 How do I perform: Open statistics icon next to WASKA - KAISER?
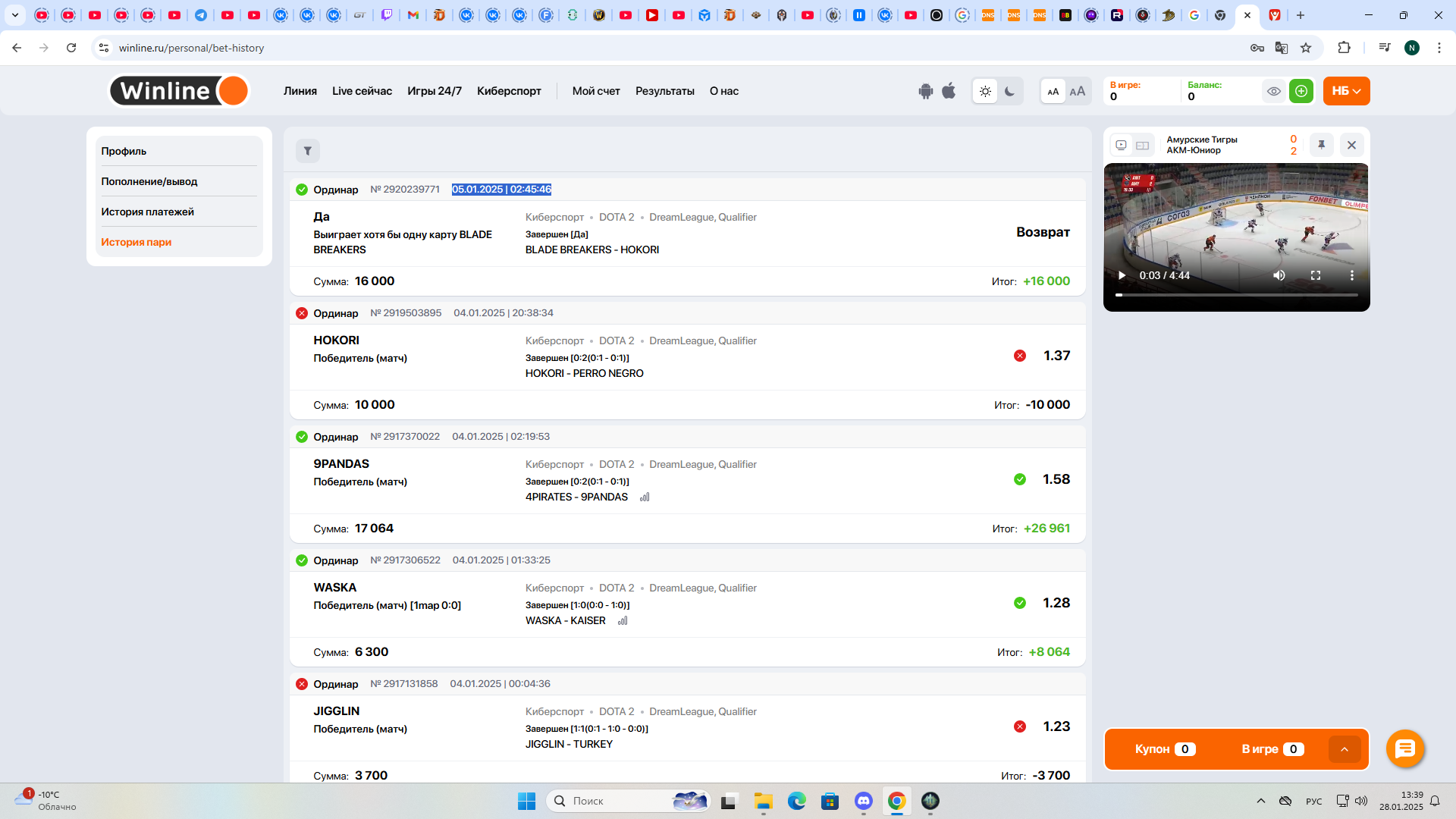click(x=623, y=621)
